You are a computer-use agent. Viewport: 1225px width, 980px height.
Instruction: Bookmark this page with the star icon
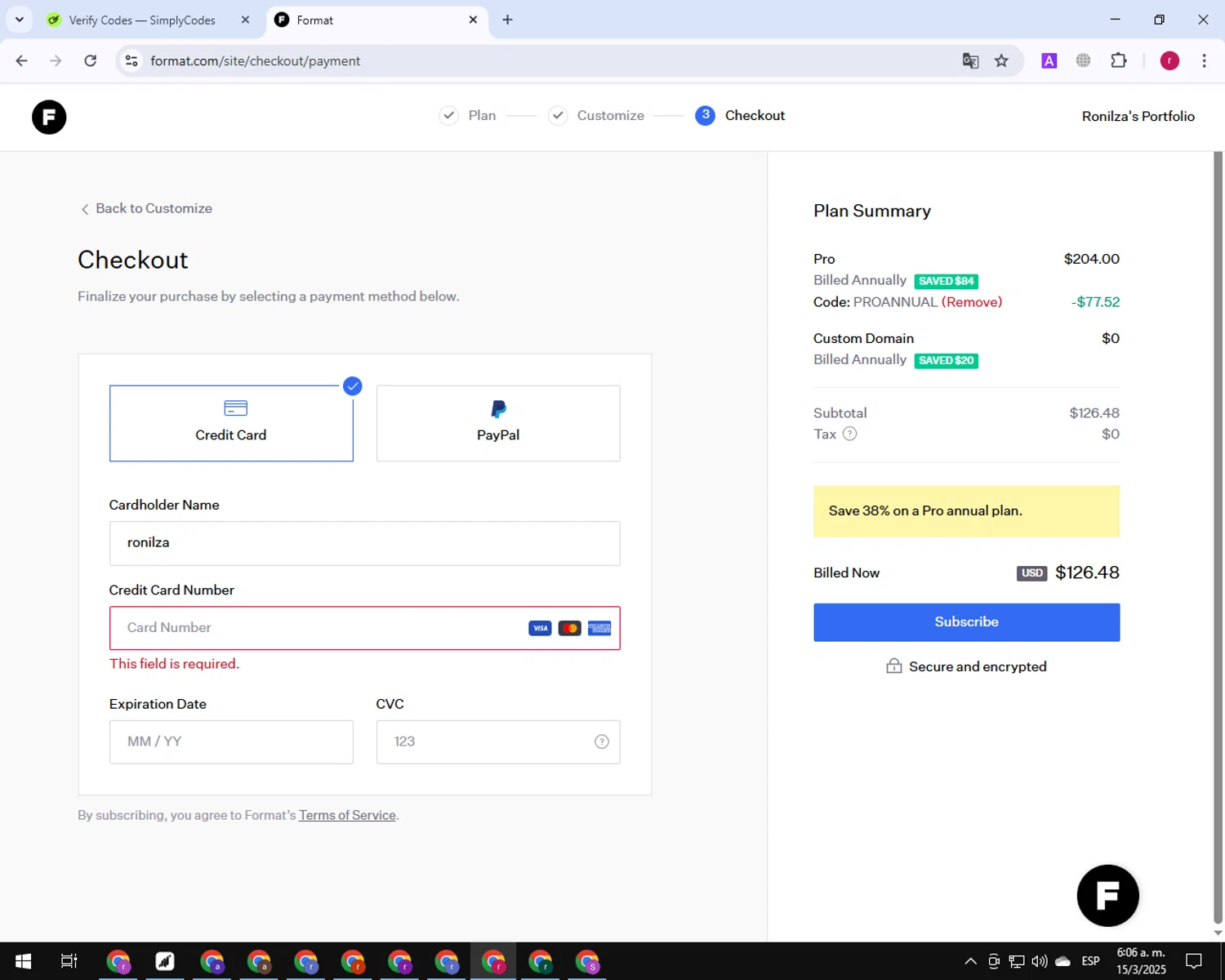(1001, 60)
